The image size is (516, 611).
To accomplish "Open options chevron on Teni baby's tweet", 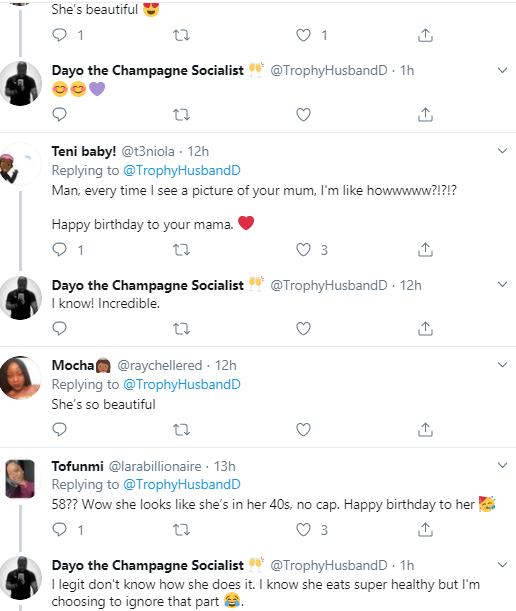I will click(502, 151).
